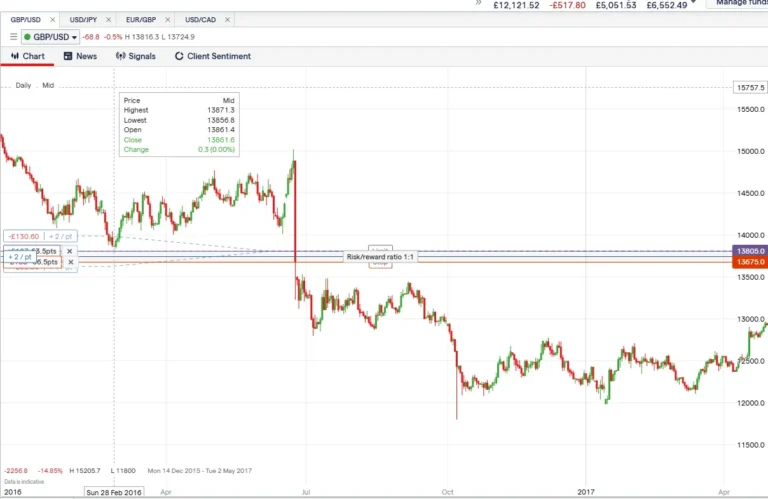768x499 pixels.
Task: Click the L 13724.9 daily low value
Action: pos(178,37)
